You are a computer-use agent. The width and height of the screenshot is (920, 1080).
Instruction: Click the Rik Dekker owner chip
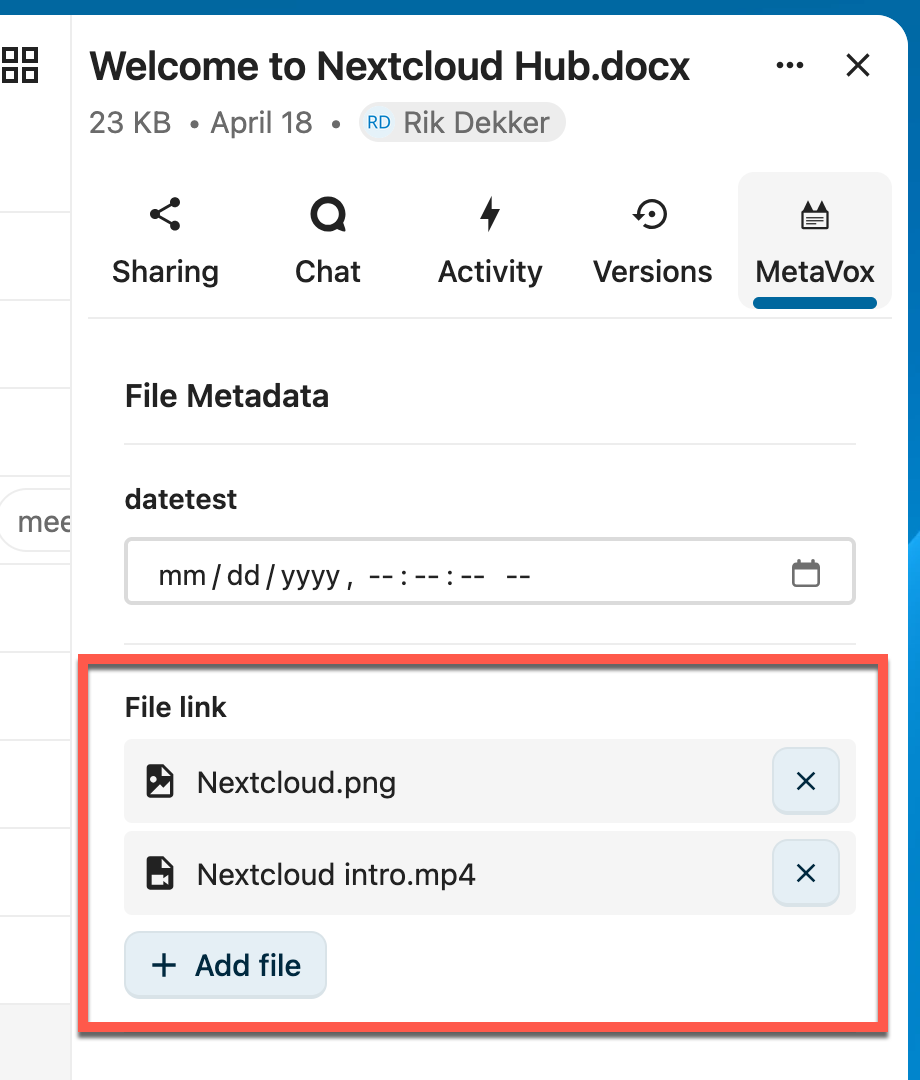tap(462, 123)
